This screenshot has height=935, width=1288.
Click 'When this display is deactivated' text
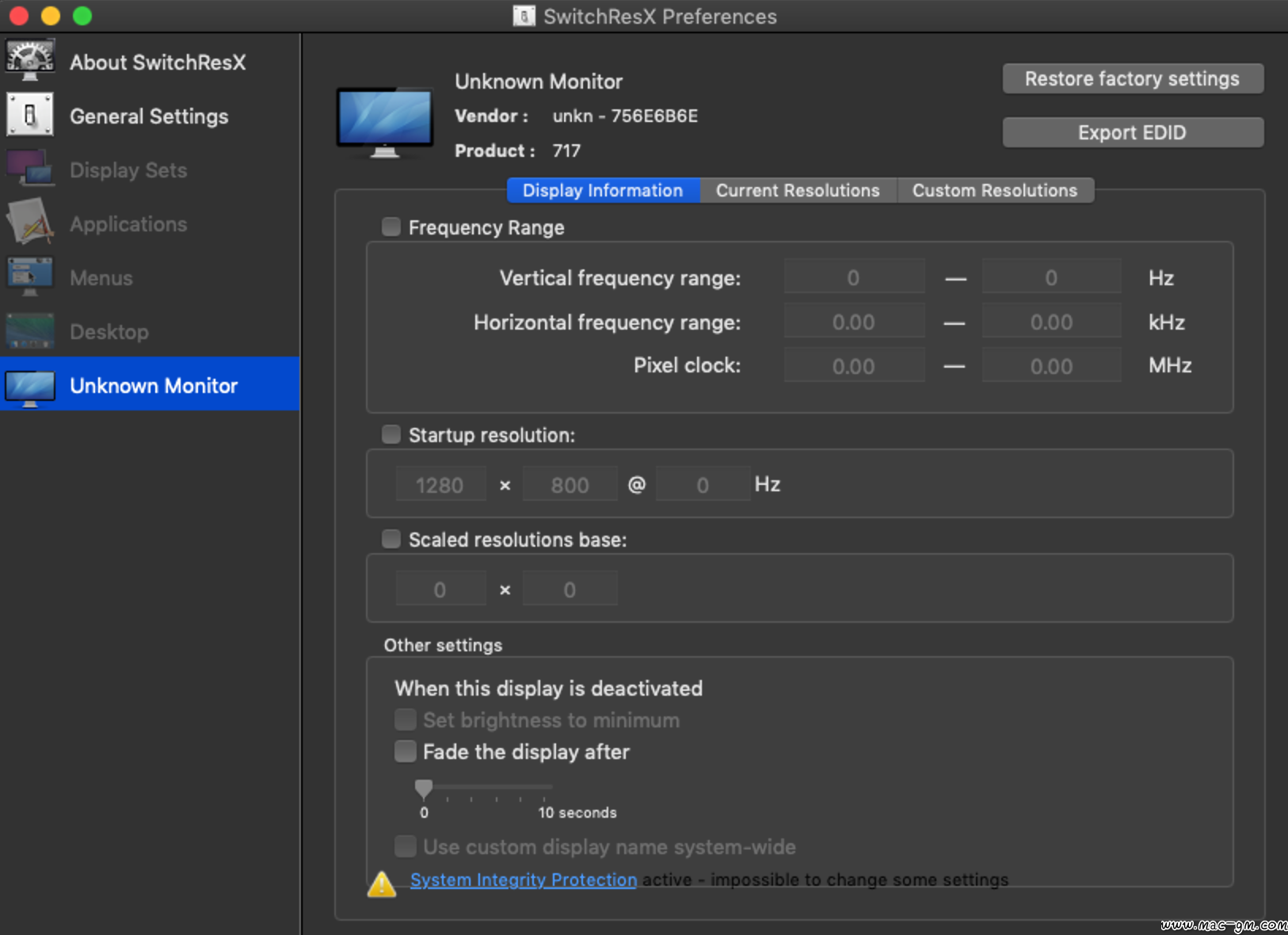point(549,688)
